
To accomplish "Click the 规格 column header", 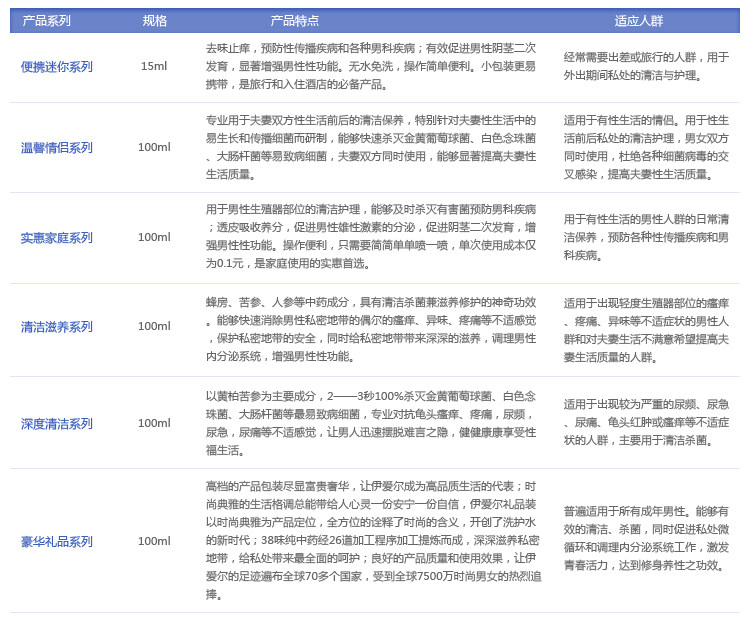I will tap(154, 20).
